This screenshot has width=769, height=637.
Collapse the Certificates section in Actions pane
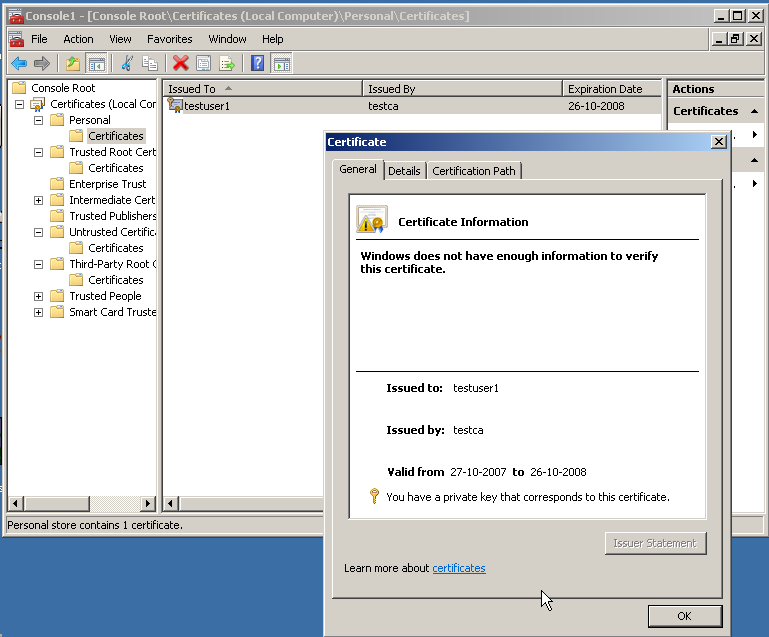tap(754, 111)
